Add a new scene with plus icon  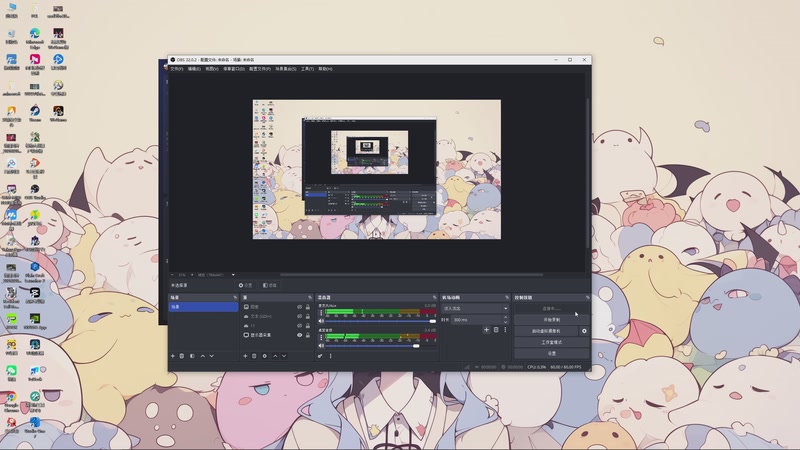coord(172,356)
